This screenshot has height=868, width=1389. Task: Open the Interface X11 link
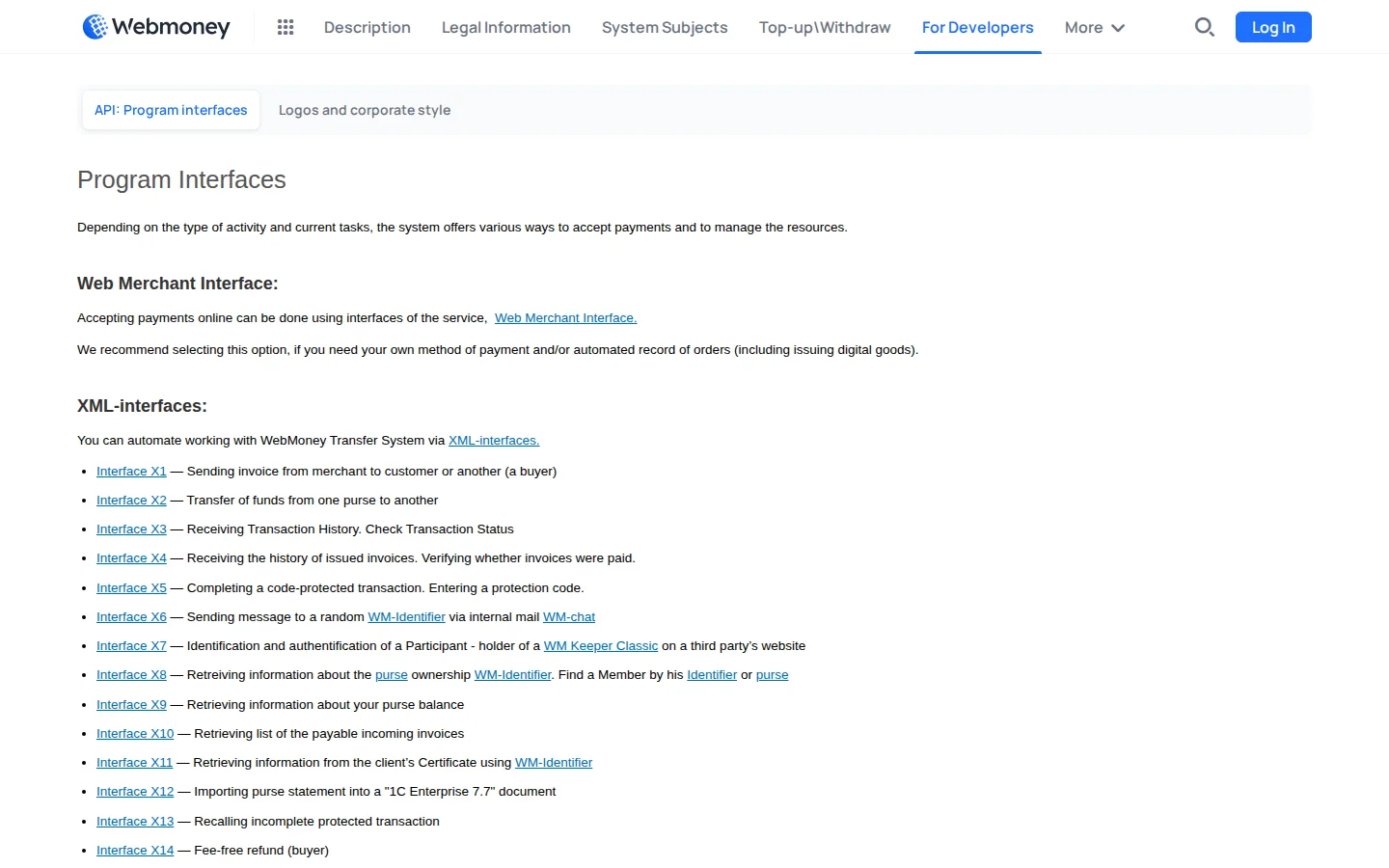pos(134,763)
